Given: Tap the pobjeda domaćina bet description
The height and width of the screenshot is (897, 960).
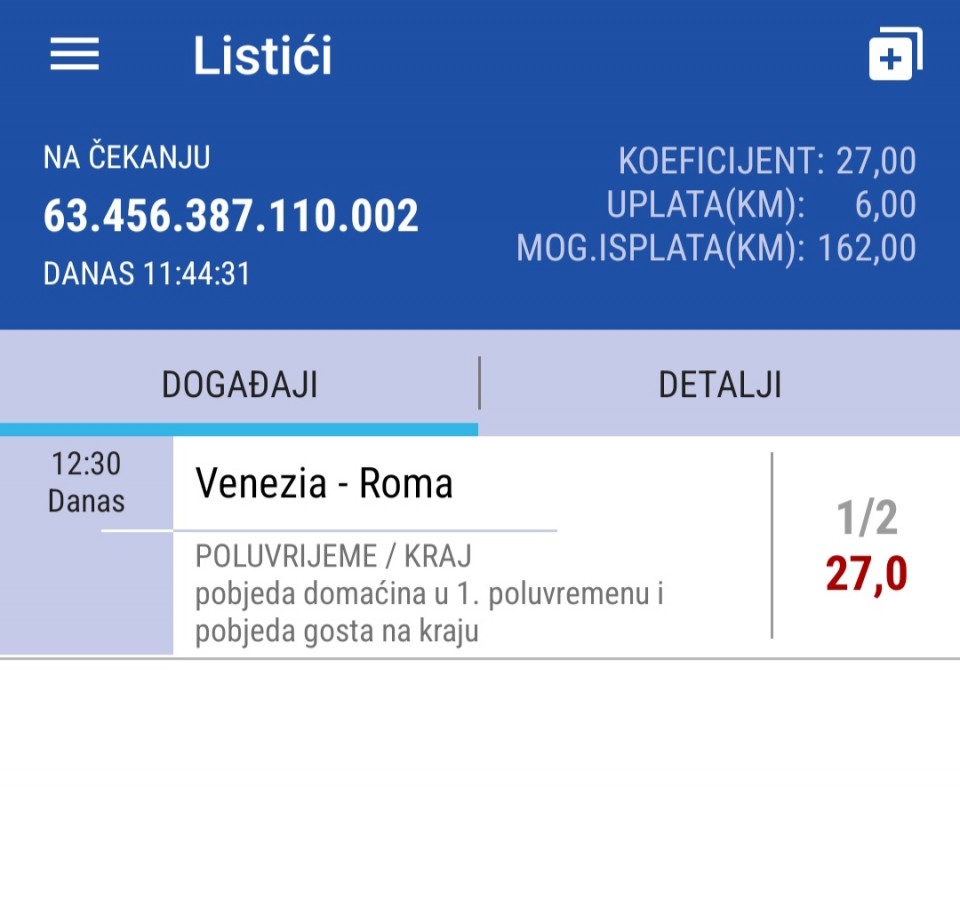Looking at the screenshot, I should tap(429, 612).
